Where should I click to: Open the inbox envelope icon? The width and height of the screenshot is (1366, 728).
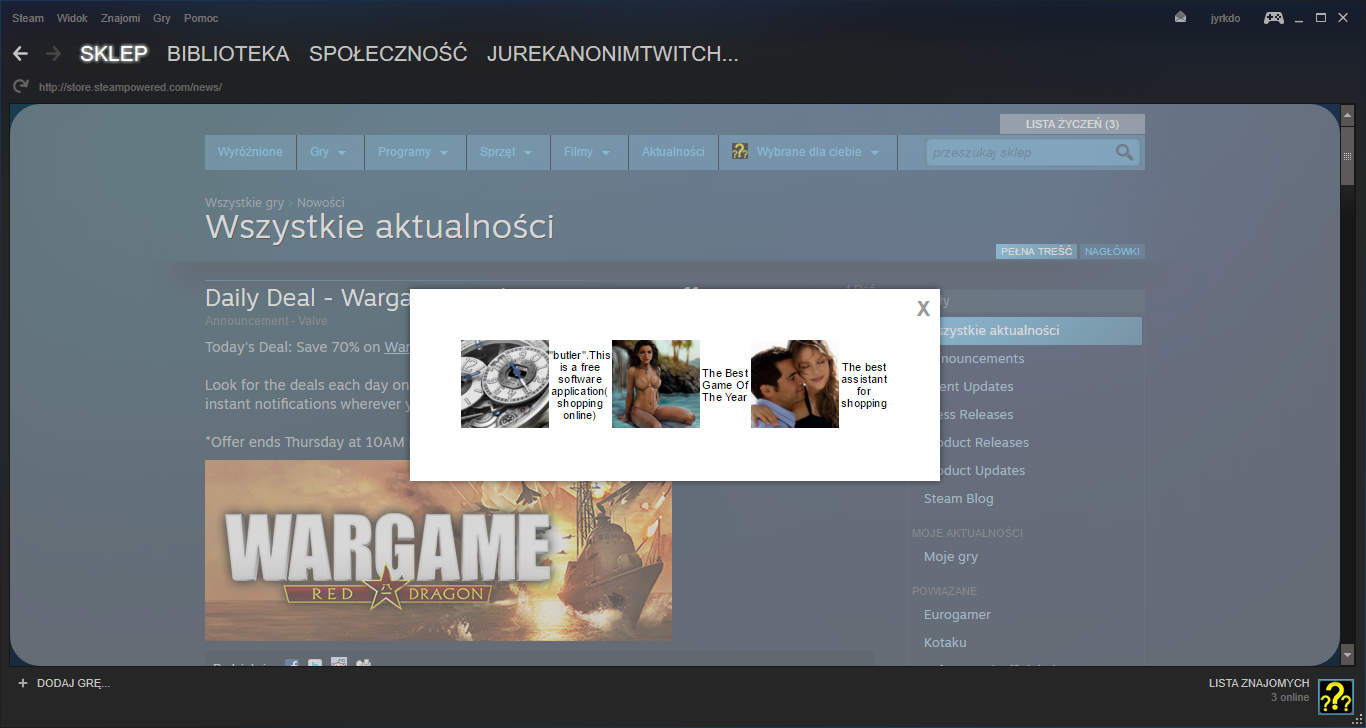[1180, 18]
